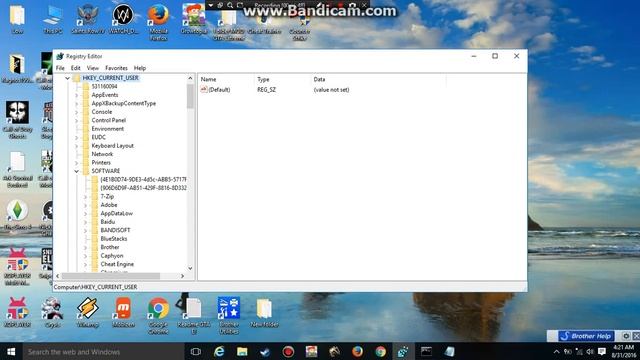Select the {4E1B0D74 GUID key
The width and height of the screenshot is (640, 360).
click(x=143, y=180)
